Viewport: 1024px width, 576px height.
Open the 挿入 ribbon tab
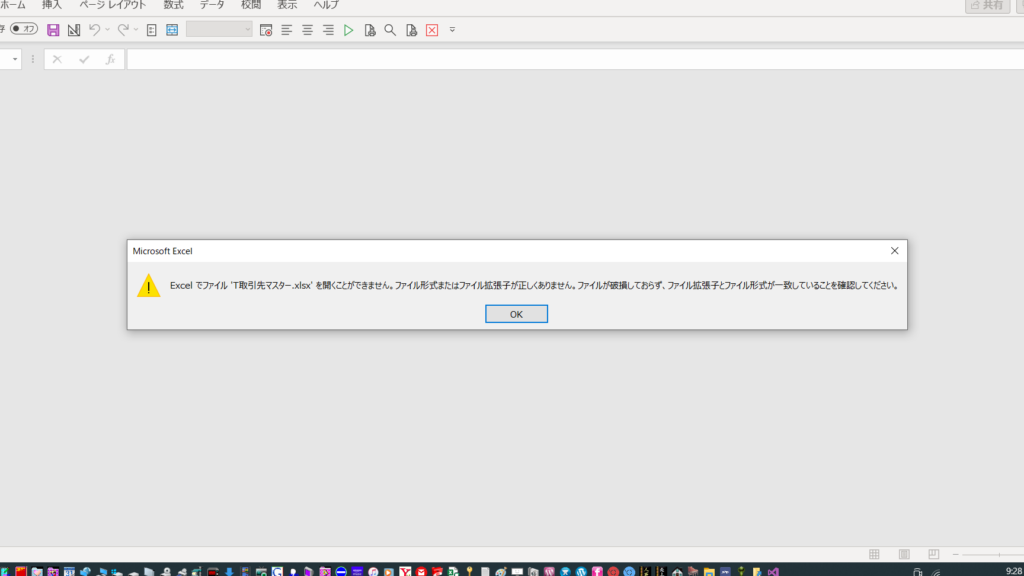point(52,5)
